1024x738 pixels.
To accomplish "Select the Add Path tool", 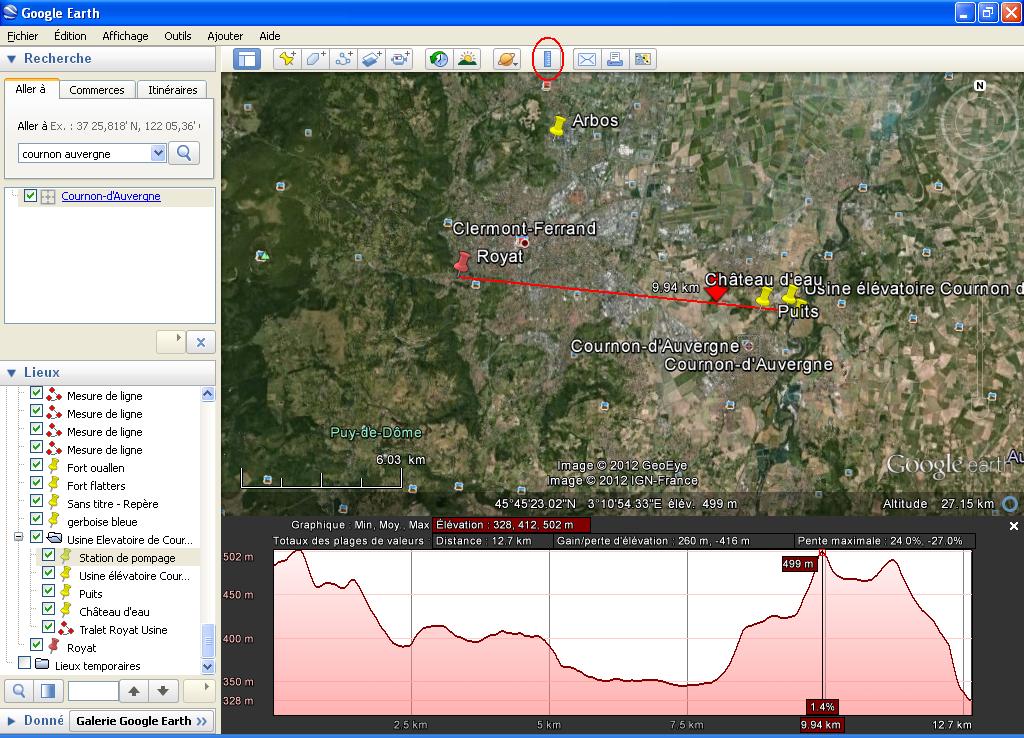I will [344, 59].
